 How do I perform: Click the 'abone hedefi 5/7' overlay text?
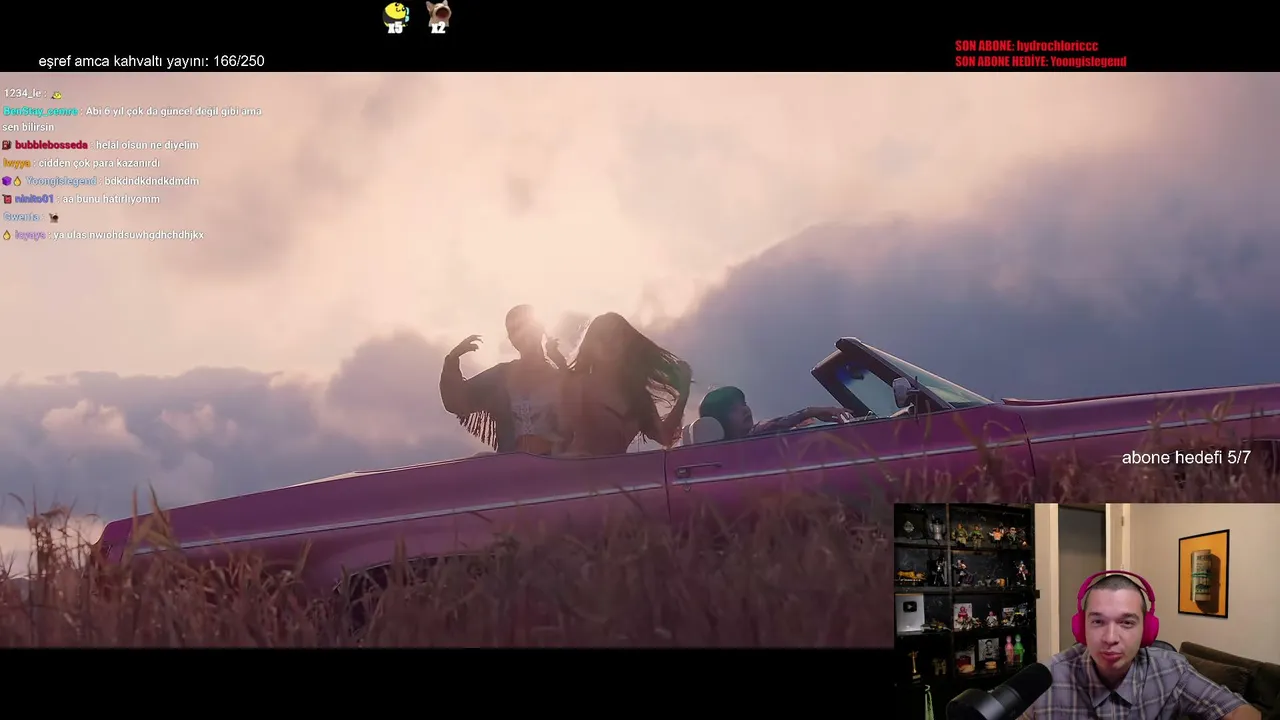click(1186, 457)
